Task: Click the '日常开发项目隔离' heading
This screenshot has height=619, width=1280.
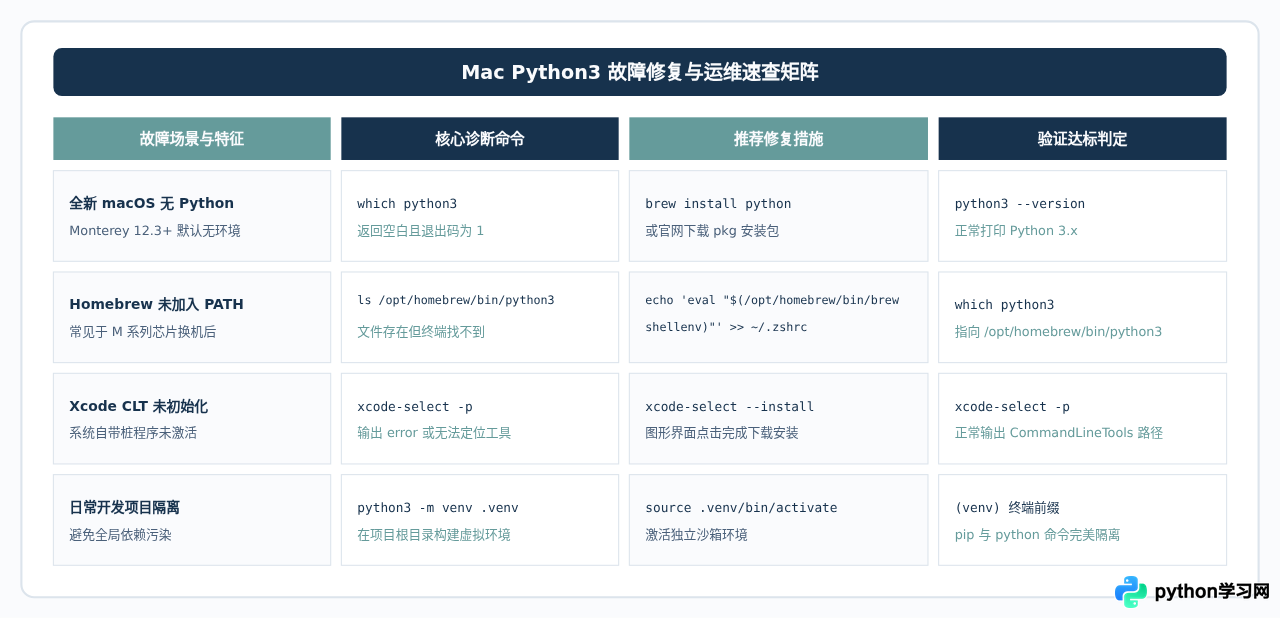Action: click(125, 507)
